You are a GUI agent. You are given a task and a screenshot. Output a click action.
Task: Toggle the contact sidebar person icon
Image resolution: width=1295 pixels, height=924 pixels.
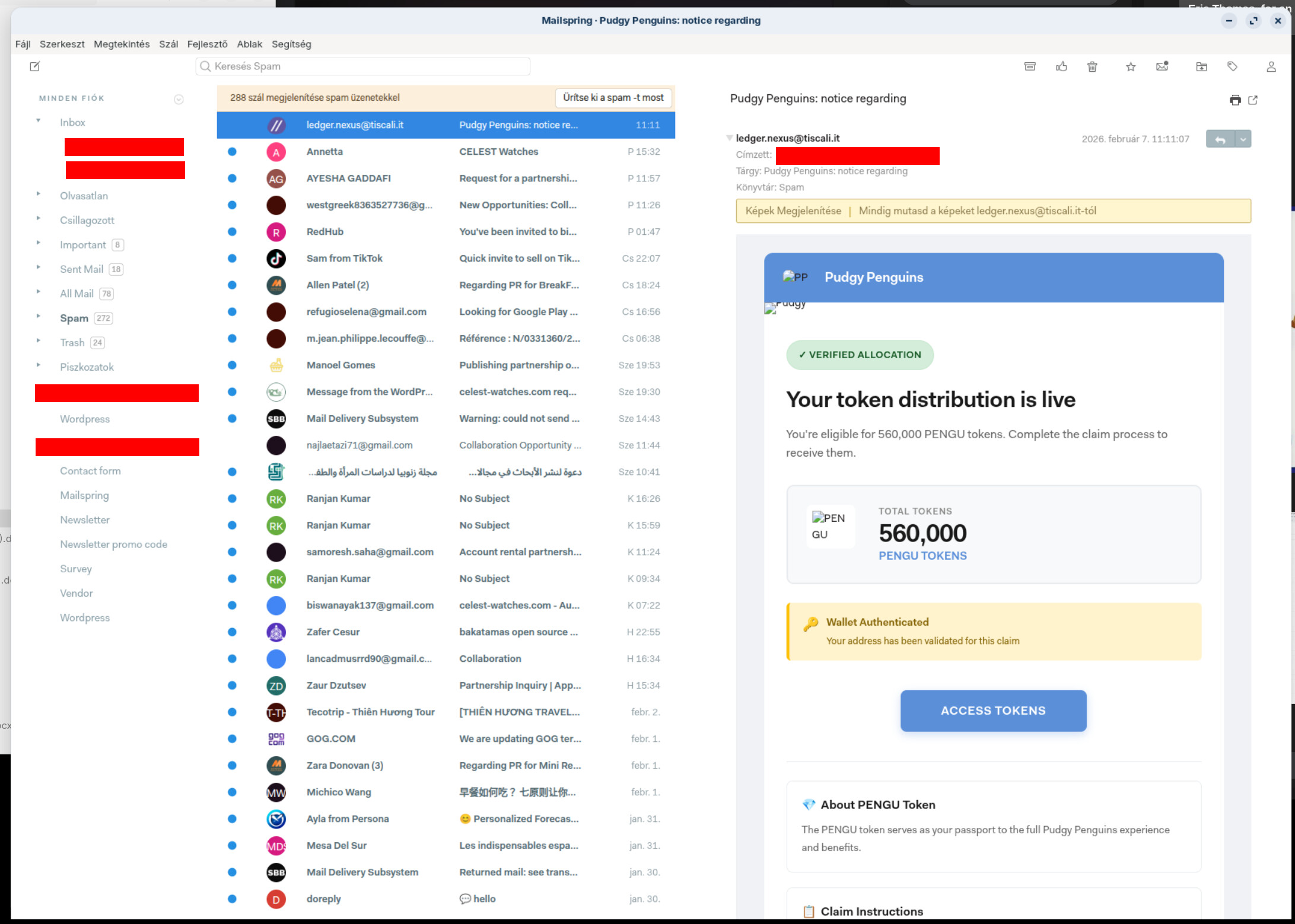coord(1271,66)
